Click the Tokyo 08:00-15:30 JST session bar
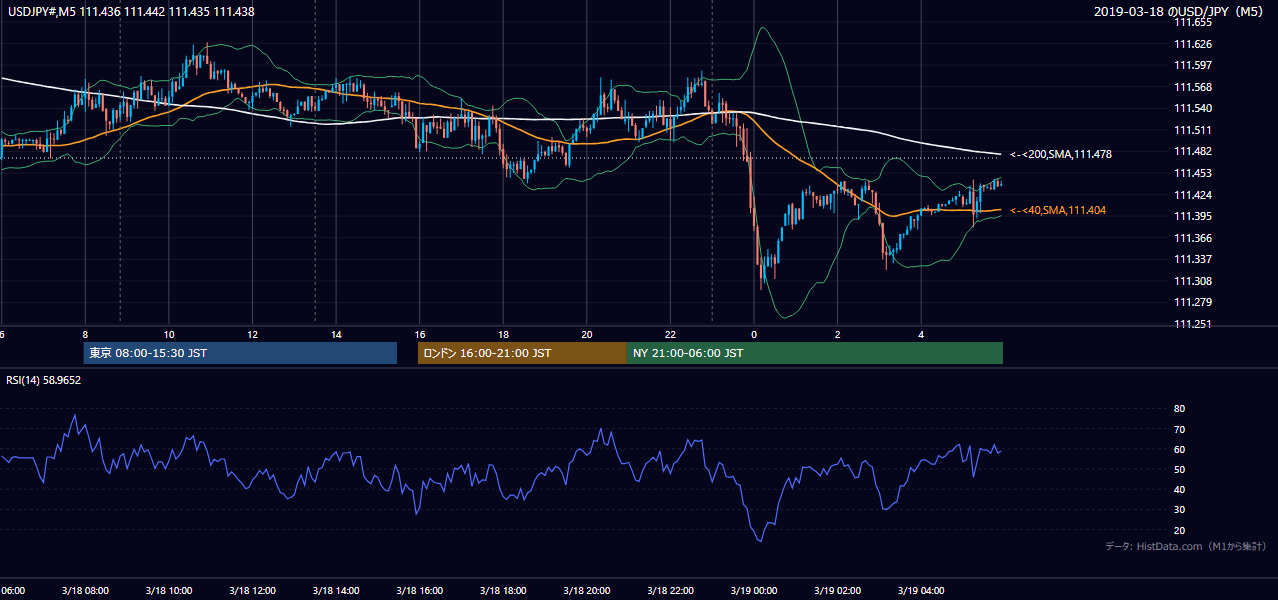 click(x=240, y=353)
